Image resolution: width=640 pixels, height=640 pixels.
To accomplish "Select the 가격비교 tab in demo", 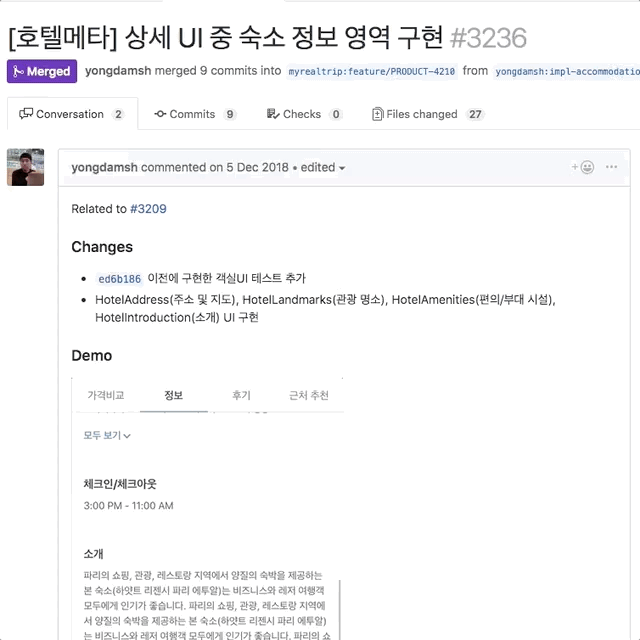I will point(106,396).
